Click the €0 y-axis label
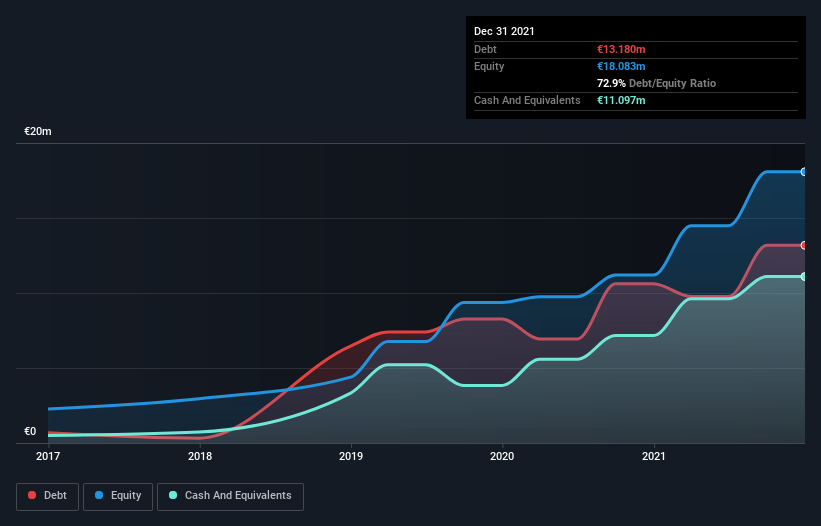The image size is (821, 526). pyautogui.click(x=30, y=431)
